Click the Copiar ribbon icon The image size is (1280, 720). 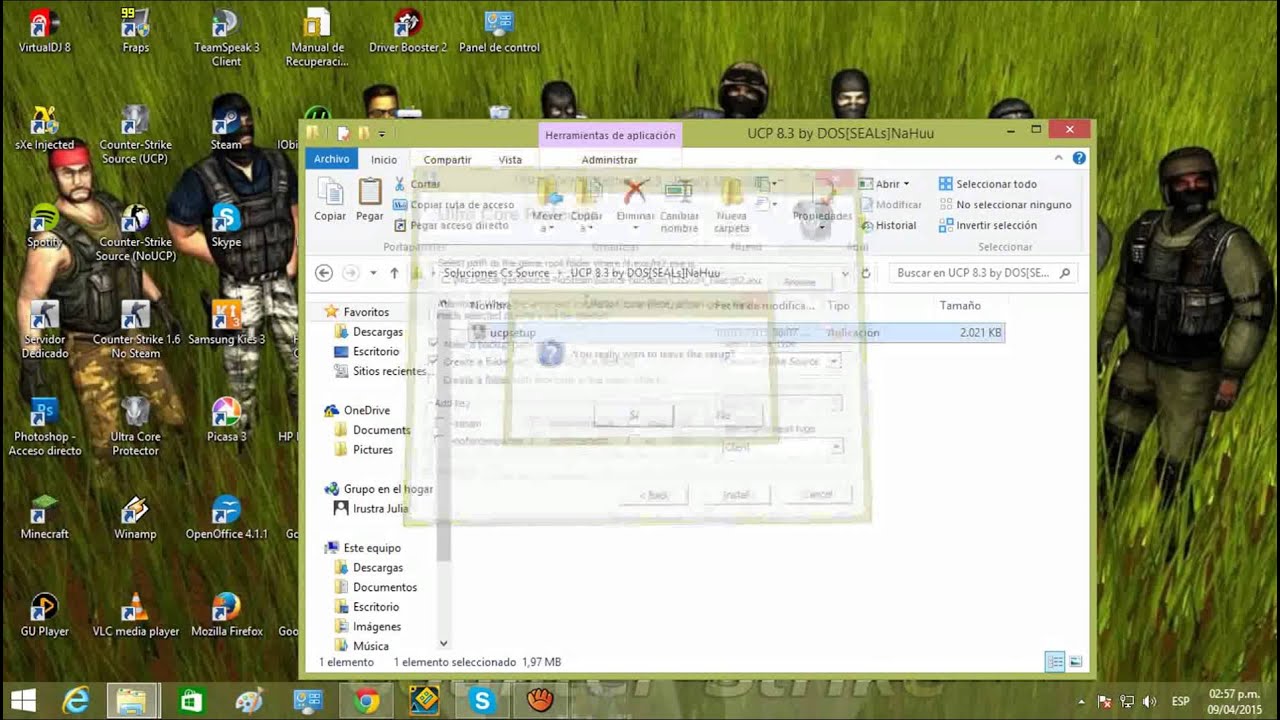(x=330, y=200)
